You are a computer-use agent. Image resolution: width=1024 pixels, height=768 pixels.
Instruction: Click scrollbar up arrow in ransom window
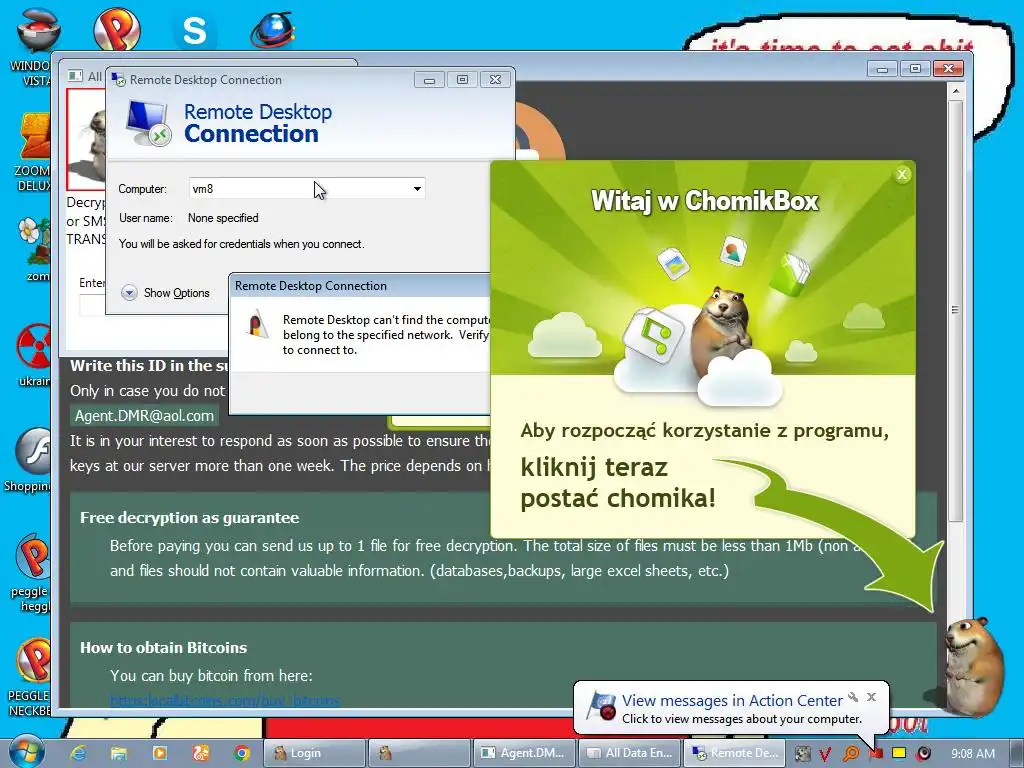click(x=955, y=91)
